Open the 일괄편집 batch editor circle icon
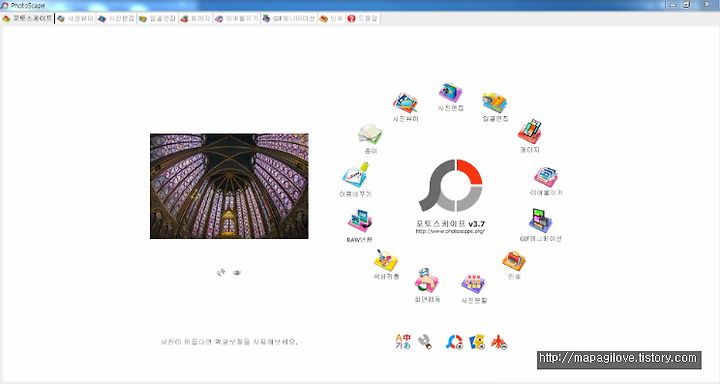Image resolution: width=720 pixels, height=384 pixels. [x=495, y=102]
